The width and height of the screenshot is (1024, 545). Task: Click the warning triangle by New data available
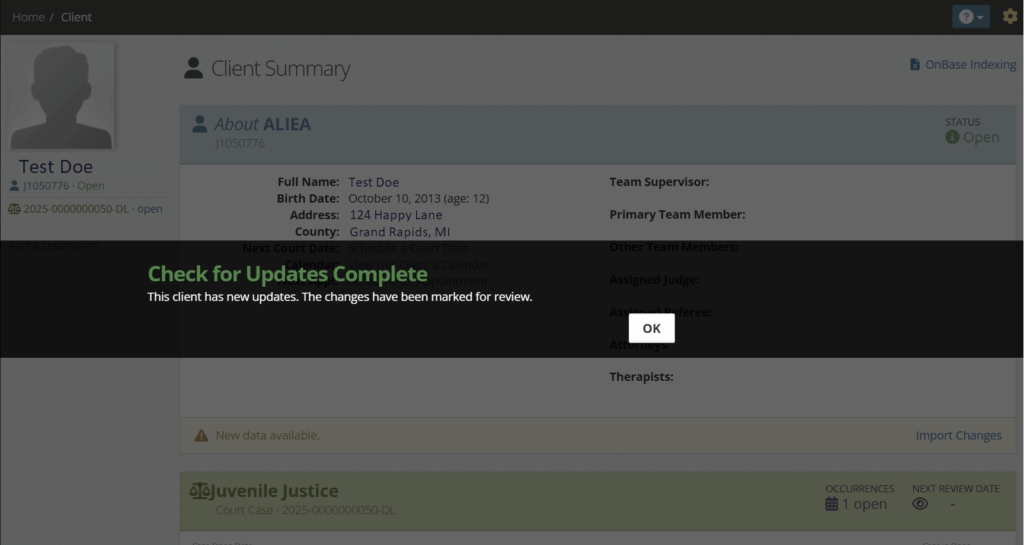[201, 436]
